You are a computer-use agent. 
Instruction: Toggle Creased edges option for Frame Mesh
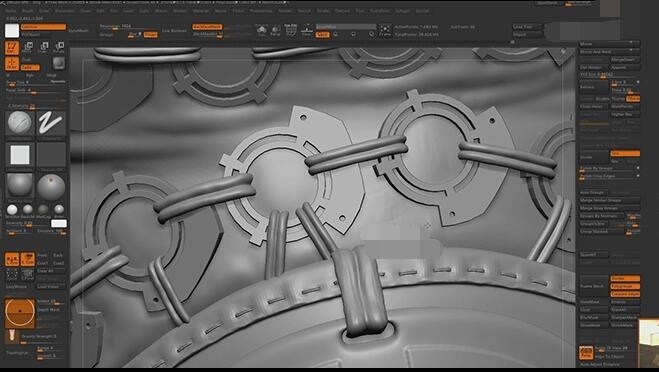tap(625, 294)
